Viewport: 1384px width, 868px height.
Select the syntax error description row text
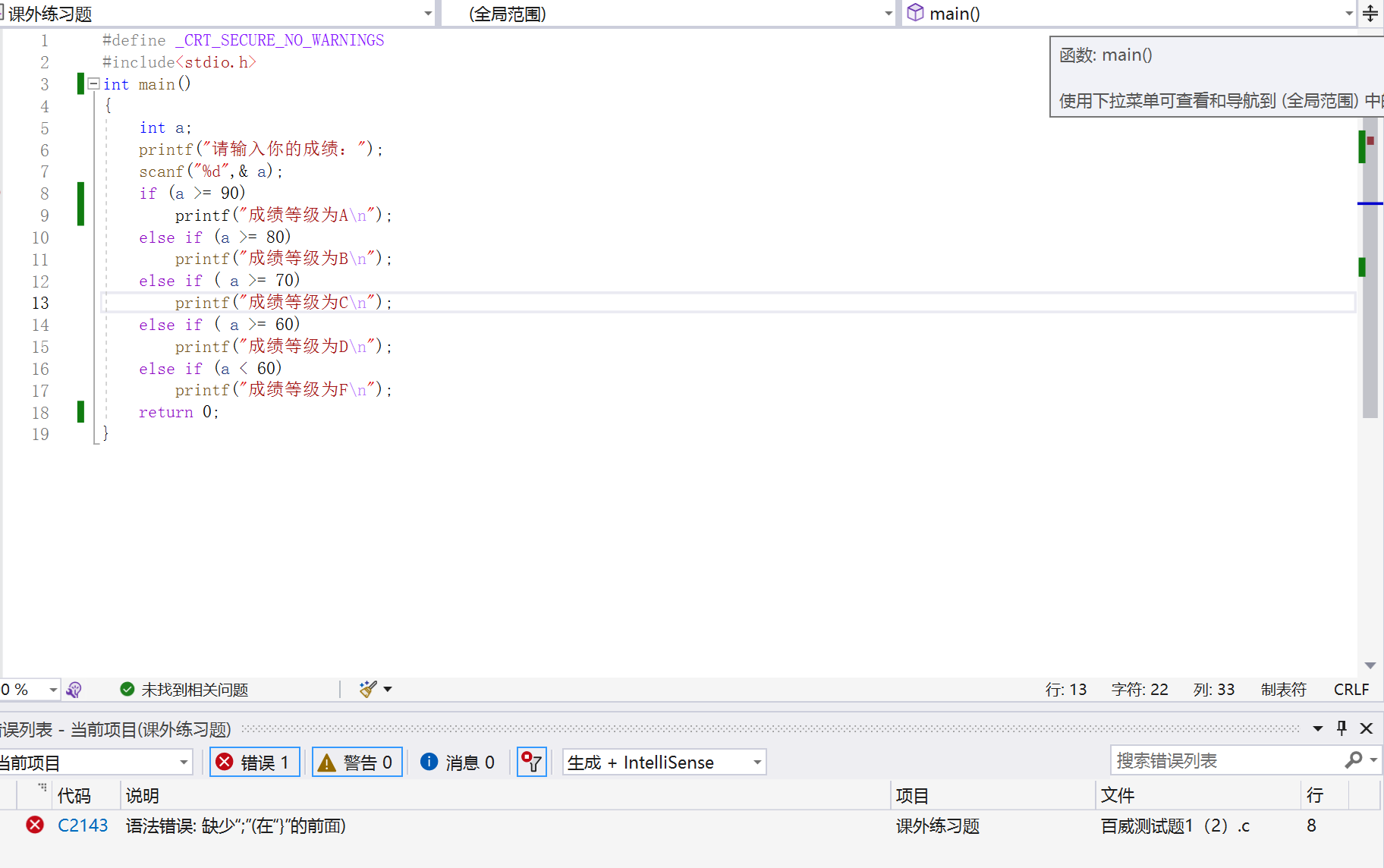coord(236,825)
